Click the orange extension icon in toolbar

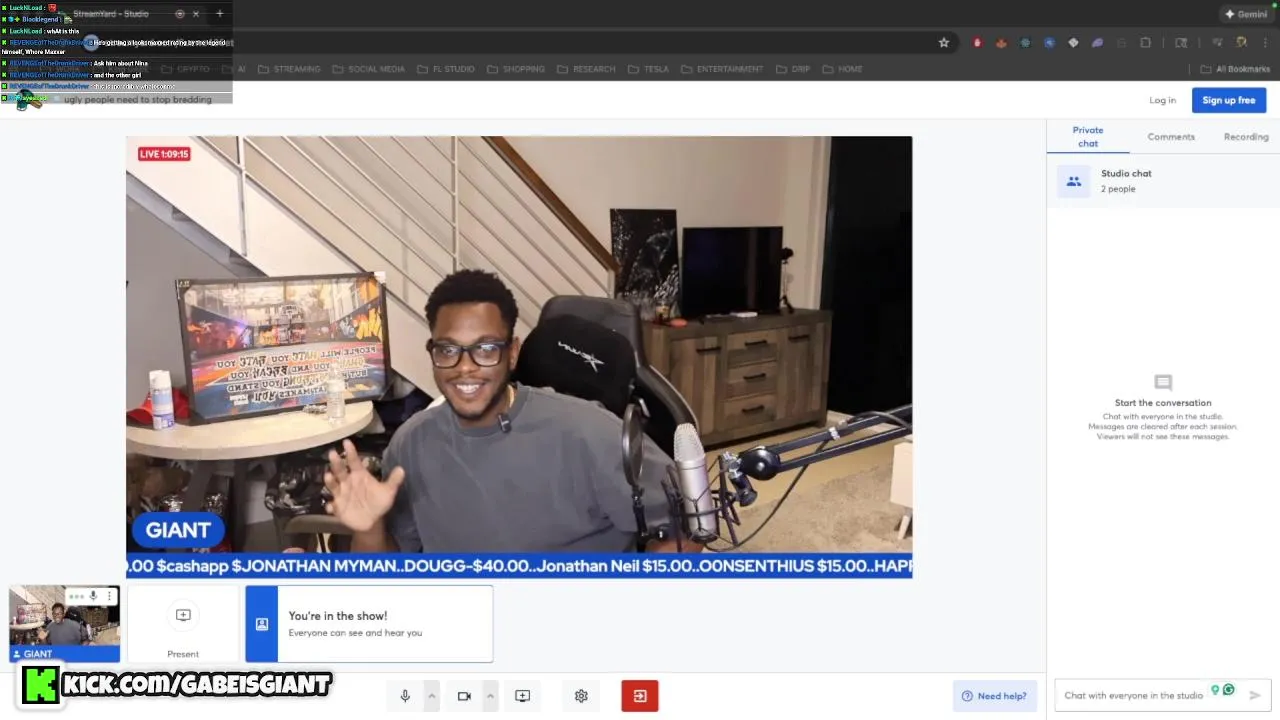1001,43
